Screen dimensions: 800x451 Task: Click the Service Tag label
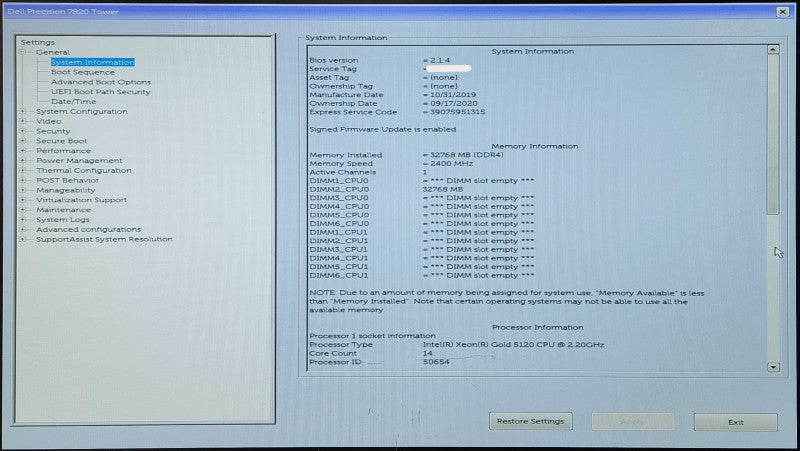333,69
